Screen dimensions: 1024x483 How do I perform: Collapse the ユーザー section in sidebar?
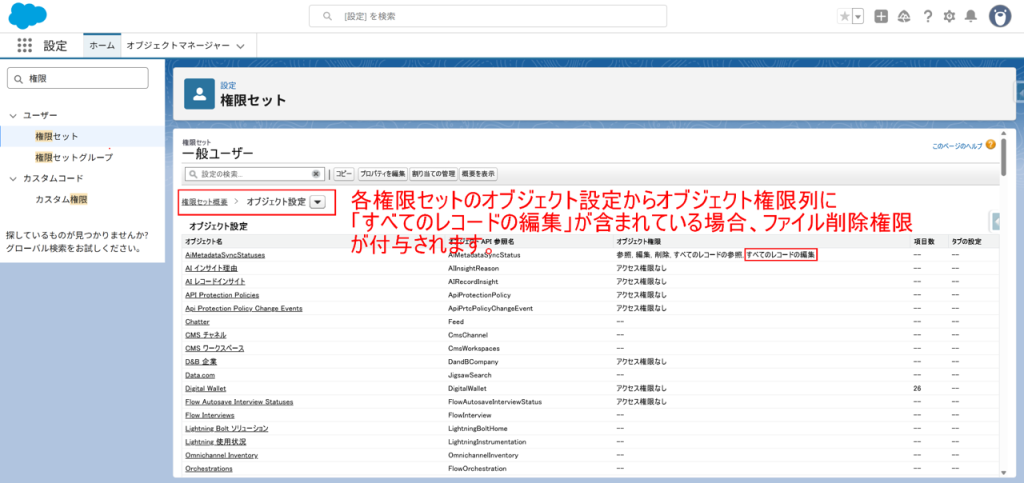(13, 115)
